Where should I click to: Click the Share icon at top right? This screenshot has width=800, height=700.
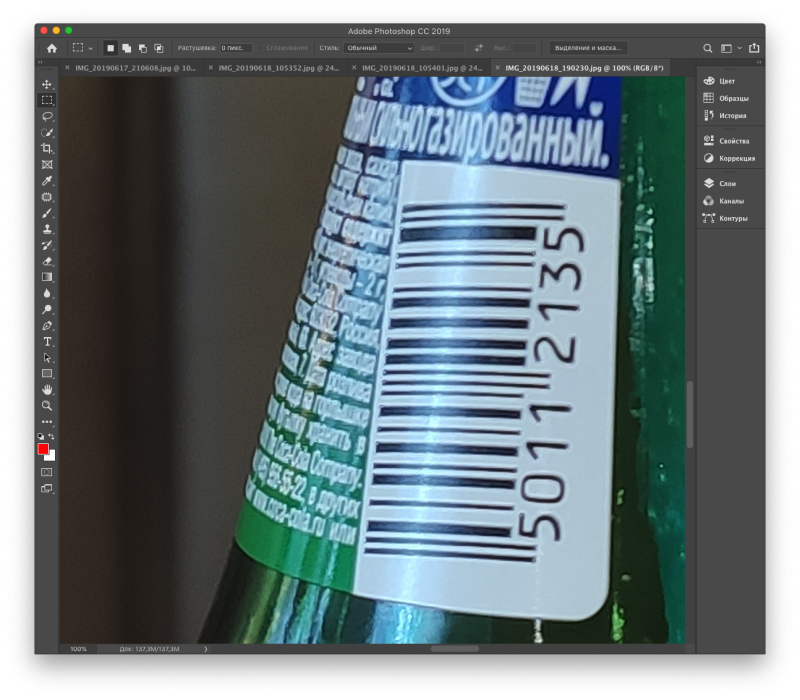pos(754,48)
